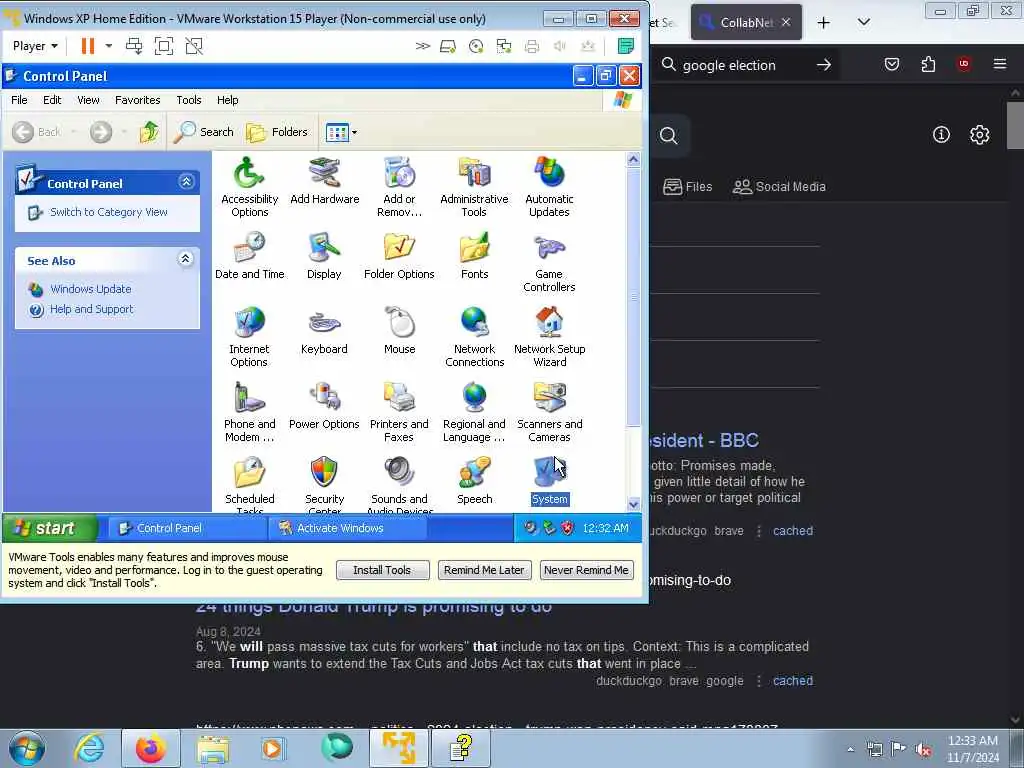
Task: Open Automatic Updates icon
Action: pos(549,187)
